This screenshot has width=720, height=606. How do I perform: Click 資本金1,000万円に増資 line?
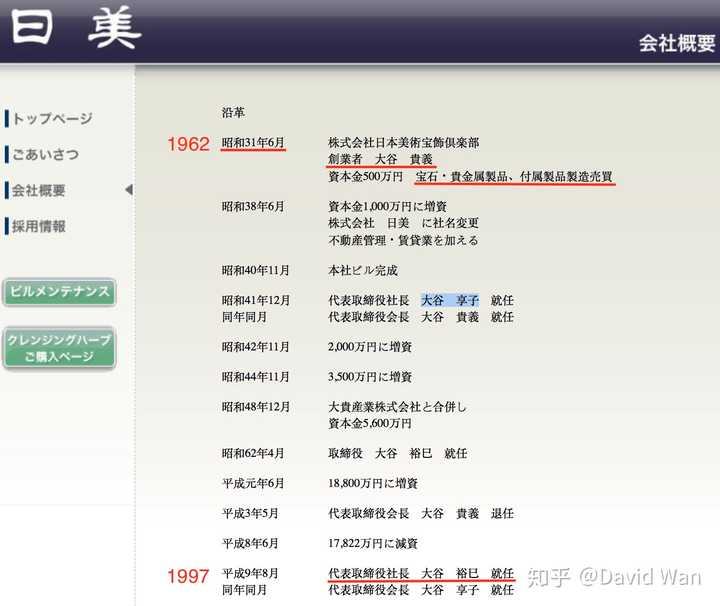click(388, 207)
